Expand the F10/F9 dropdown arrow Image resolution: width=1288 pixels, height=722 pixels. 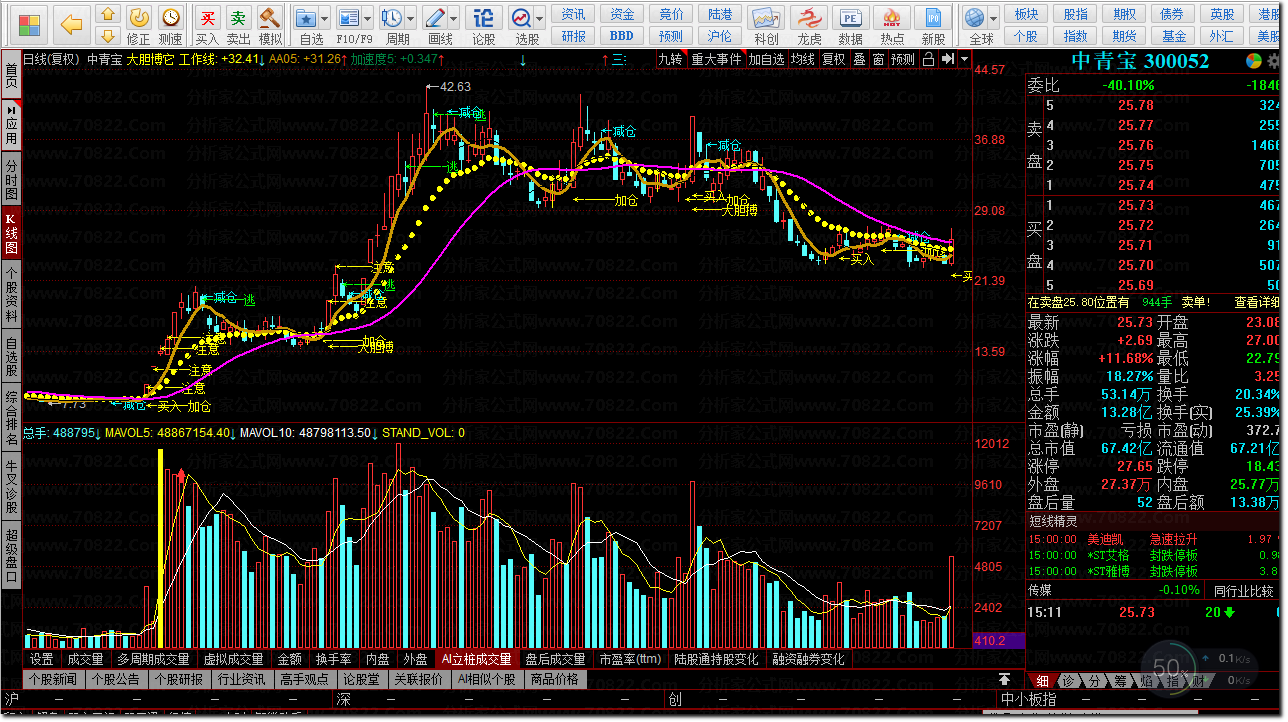367,18
